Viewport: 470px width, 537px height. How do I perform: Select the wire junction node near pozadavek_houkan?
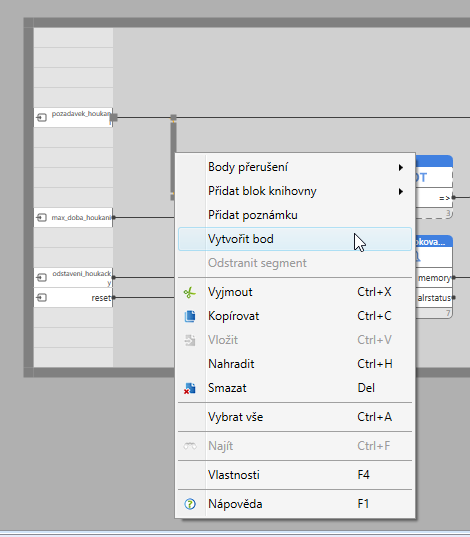tap(173, 118)
